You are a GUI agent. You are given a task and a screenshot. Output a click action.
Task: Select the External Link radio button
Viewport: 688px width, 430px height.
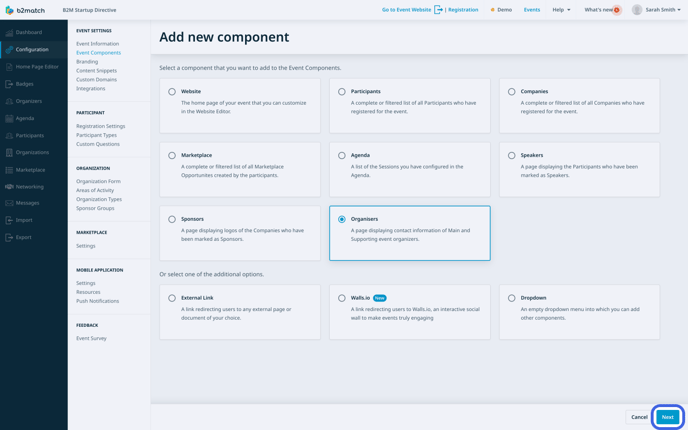(x=172, y=298)
